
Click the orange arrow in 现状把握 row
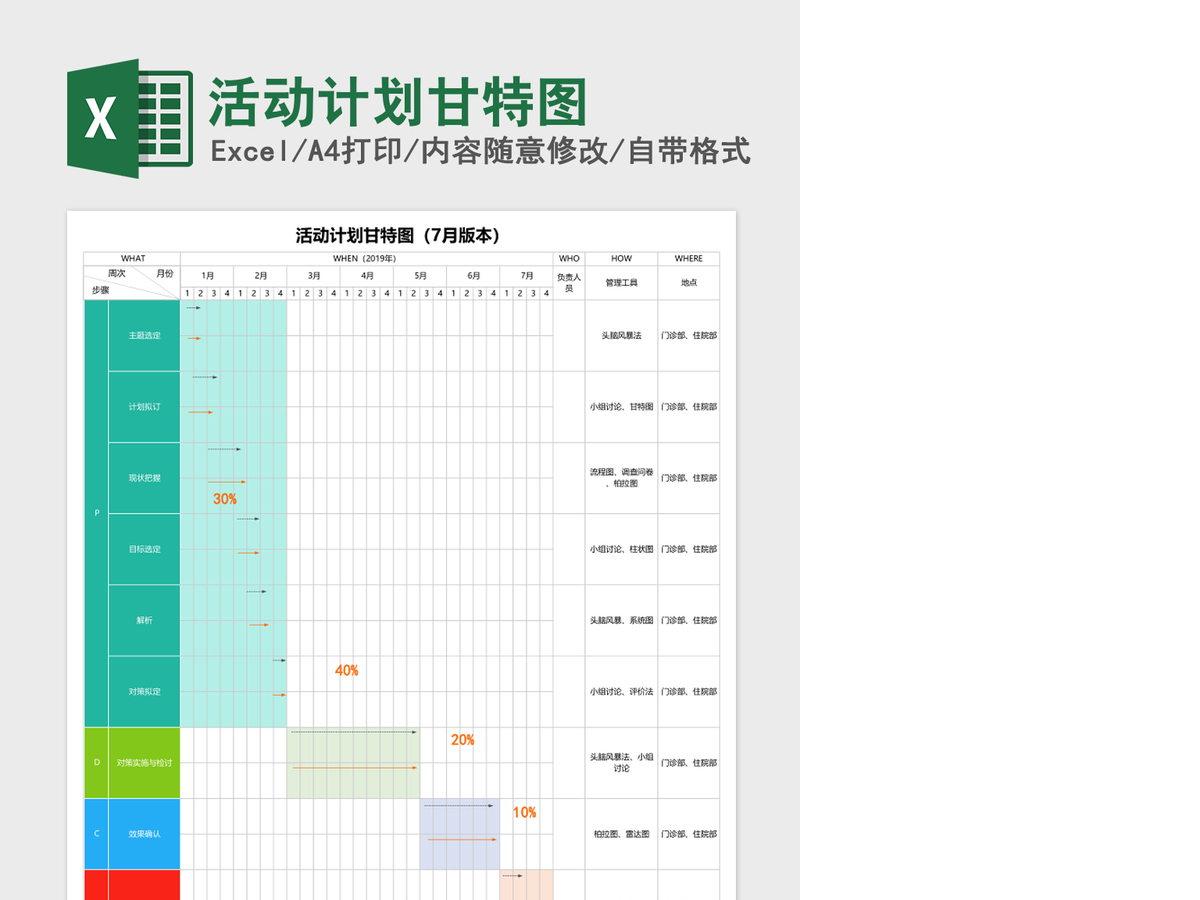click(227, 482)
